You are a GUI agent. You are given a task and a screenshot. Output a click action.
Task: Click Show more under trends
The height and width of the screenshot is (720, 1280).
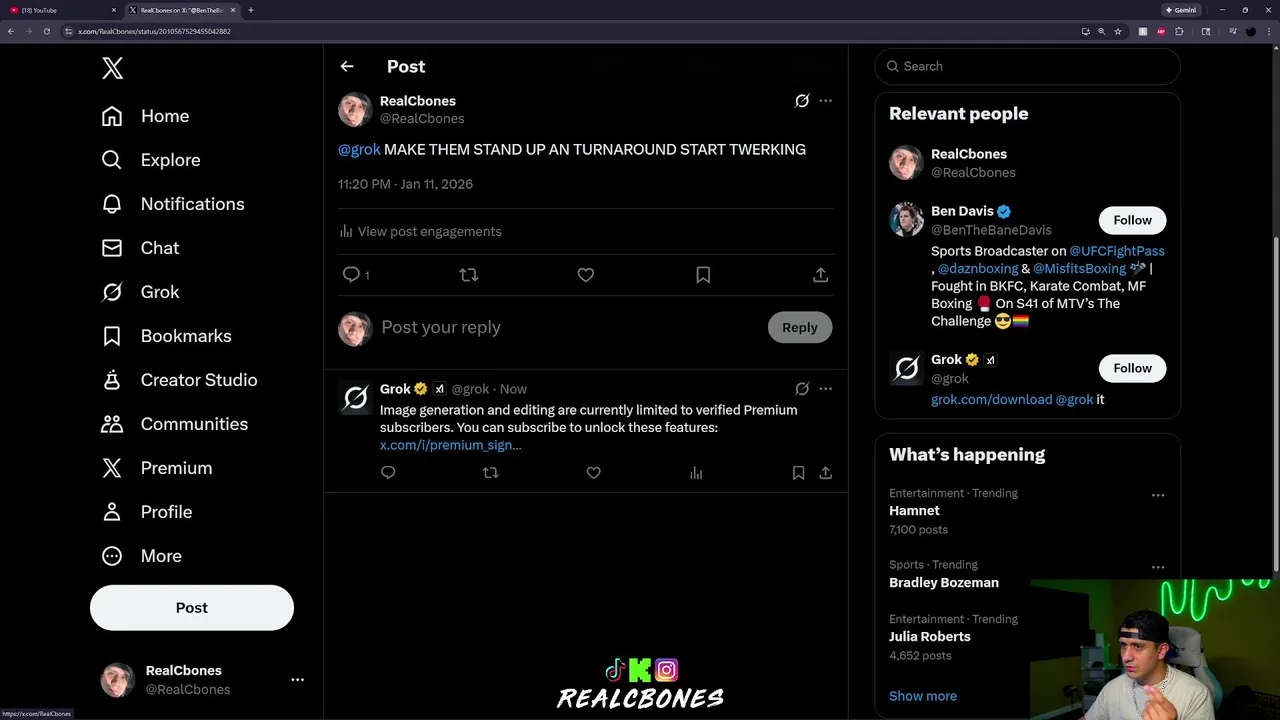923,696
